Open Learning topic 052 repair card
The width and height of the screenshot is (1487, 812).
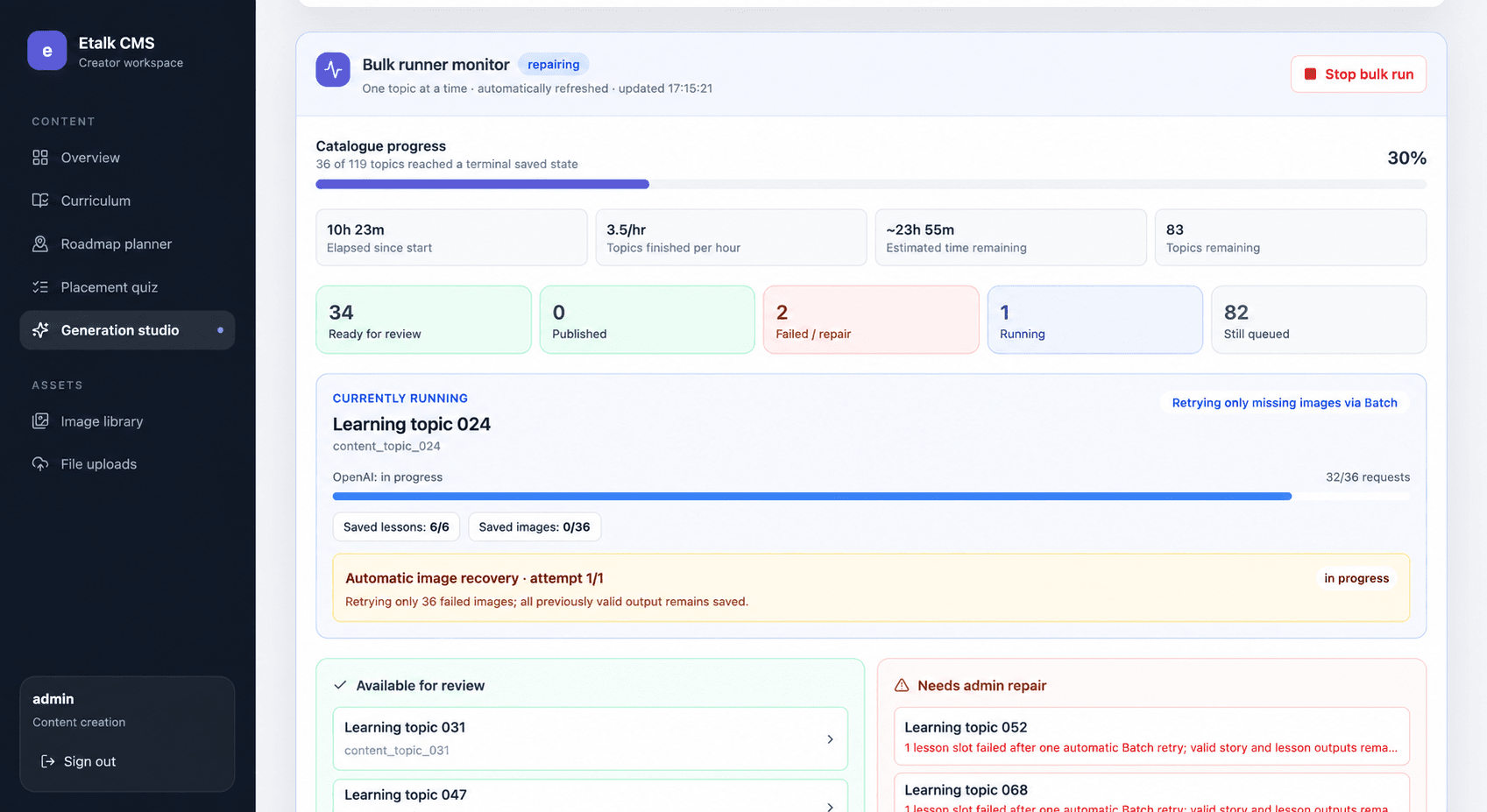(x=1151, y=737)
